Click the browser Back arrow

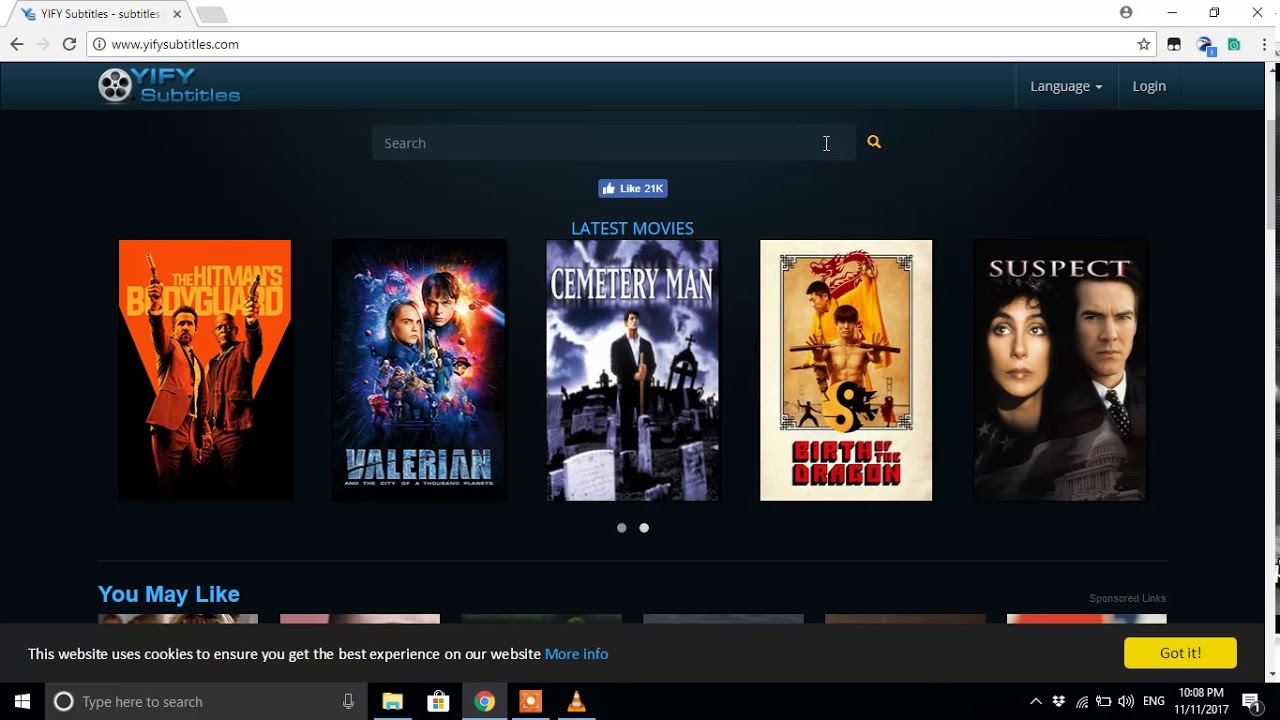[x=16, y=44]
